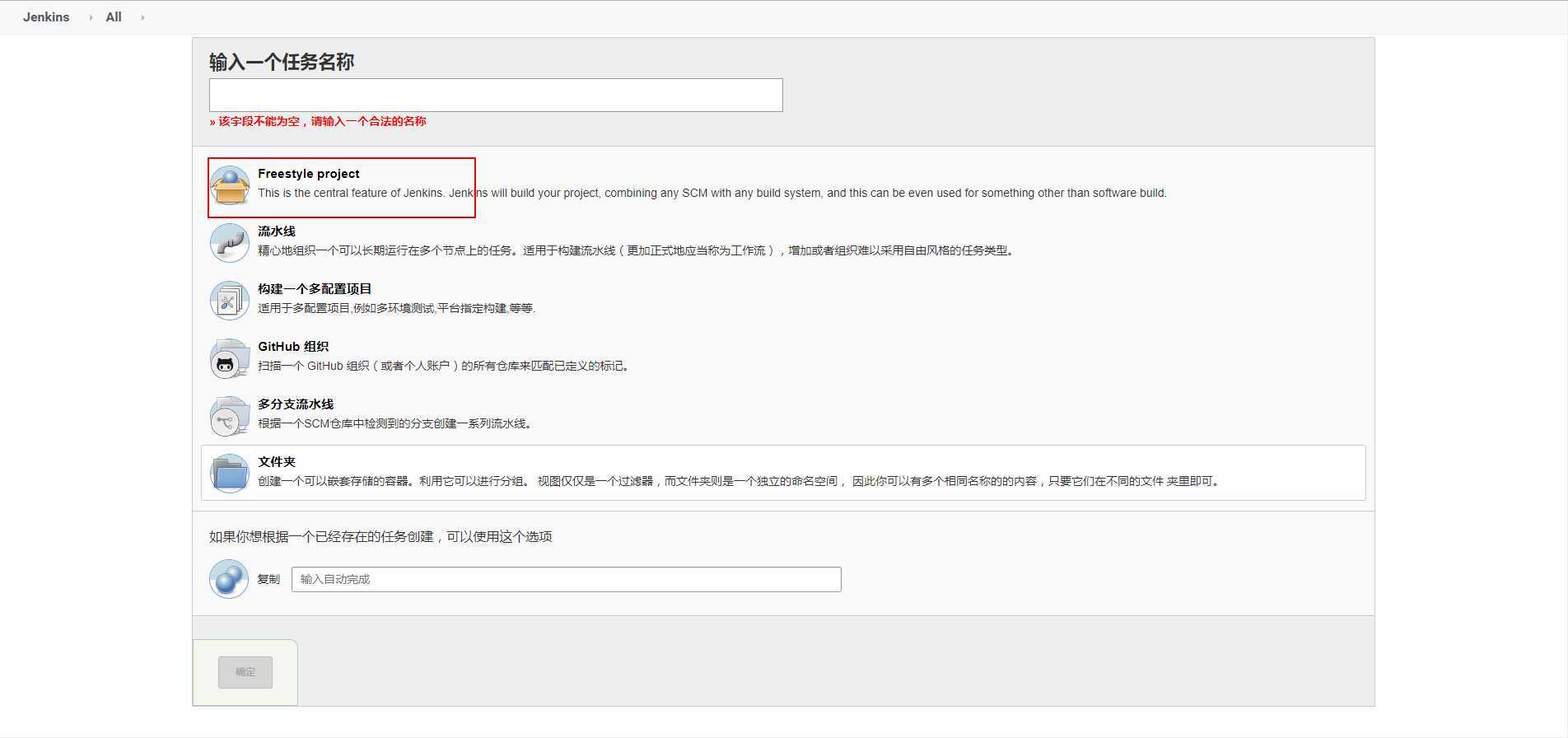Open the Jenkins breadcrumb link
Viewport: 1568px width, 738px height.
pos(46,17)
